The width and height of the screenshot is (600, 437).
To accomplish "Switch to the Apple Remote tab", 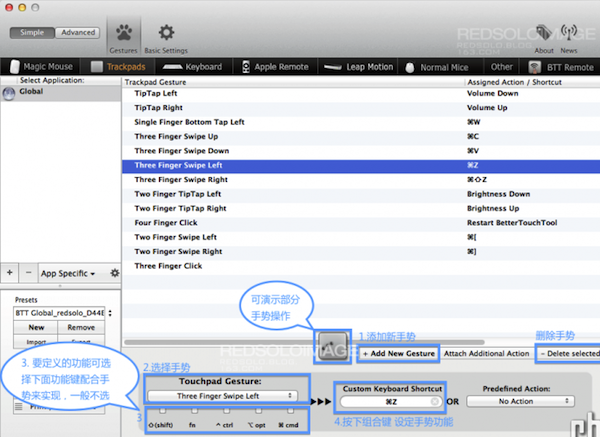I will pos(275,67).
